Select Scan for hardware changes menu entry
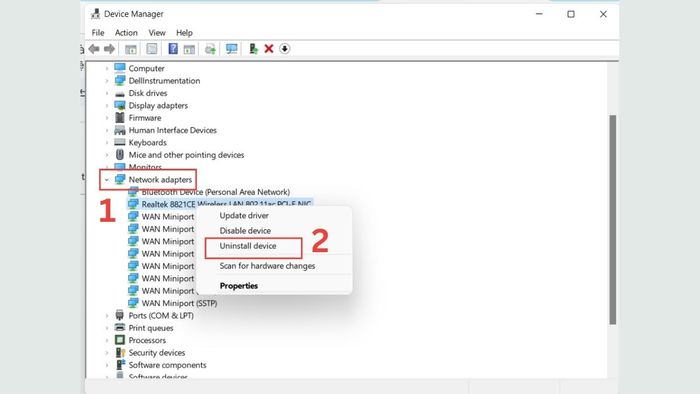700x394 pixels. 267,266
